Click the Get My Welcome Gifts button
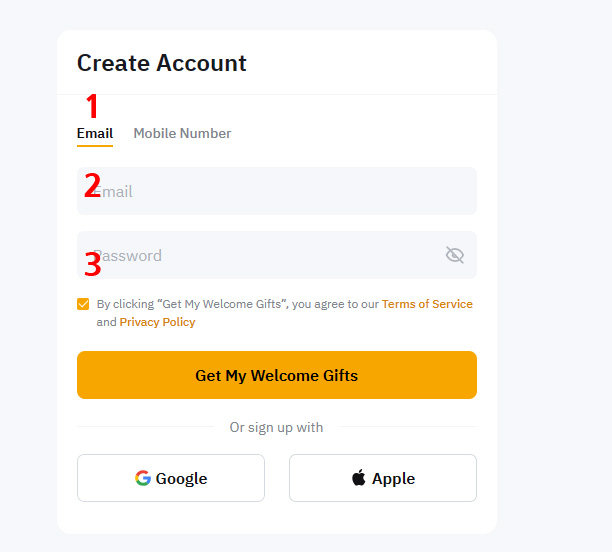Viewport: 612px width, 552px height. click(x=277, y=375)
